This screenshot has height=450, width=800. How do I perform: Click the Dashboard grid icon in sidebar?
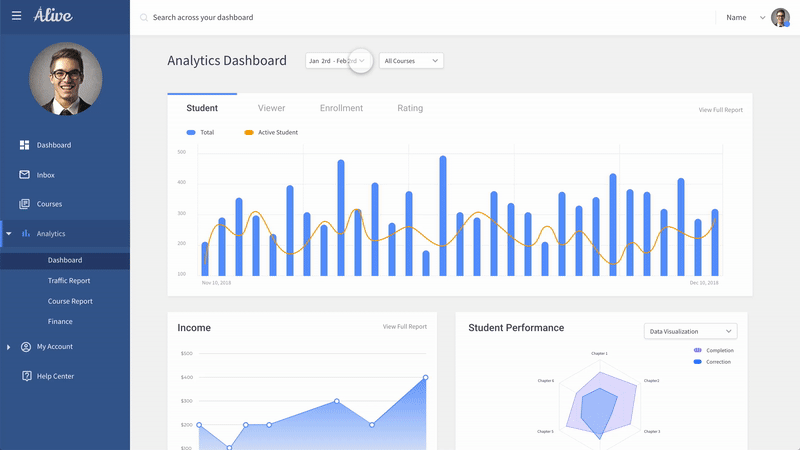pos(24,145)
